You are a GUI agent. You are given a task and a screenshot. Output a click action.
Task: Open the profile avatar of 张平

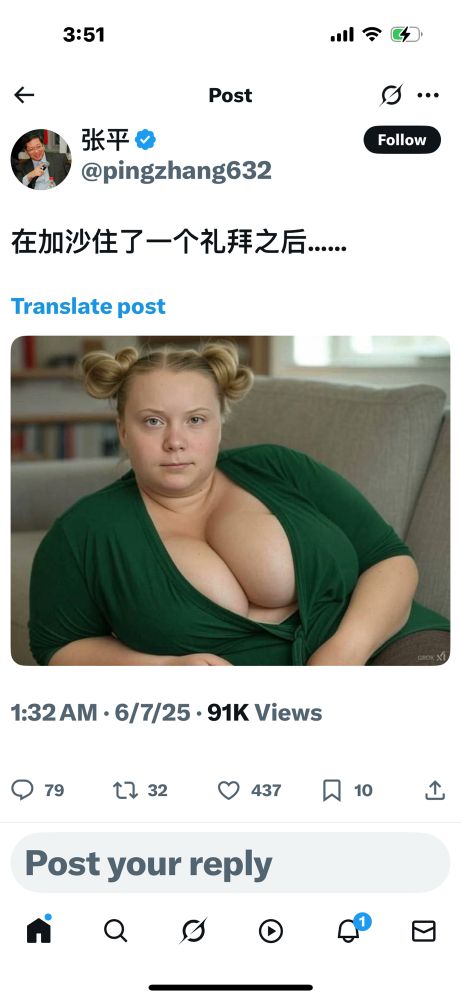click(41, 159)
